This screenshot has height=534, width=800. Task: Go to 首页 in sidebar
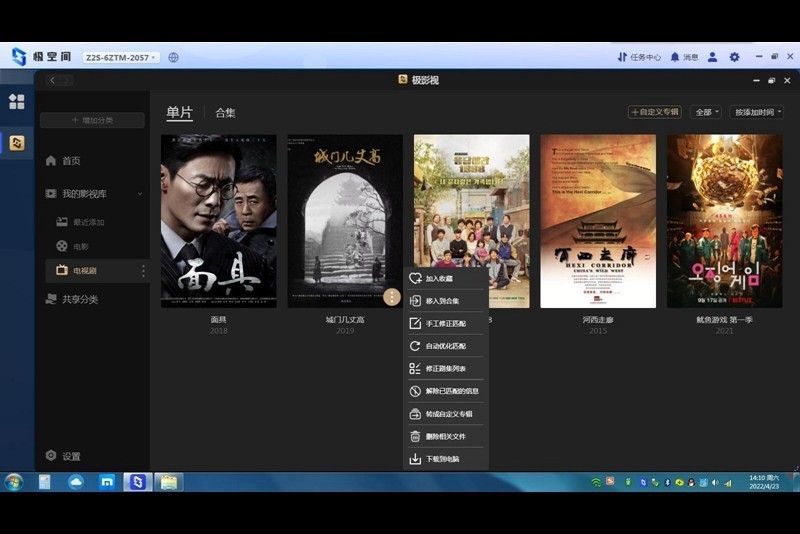coord(63,161)
